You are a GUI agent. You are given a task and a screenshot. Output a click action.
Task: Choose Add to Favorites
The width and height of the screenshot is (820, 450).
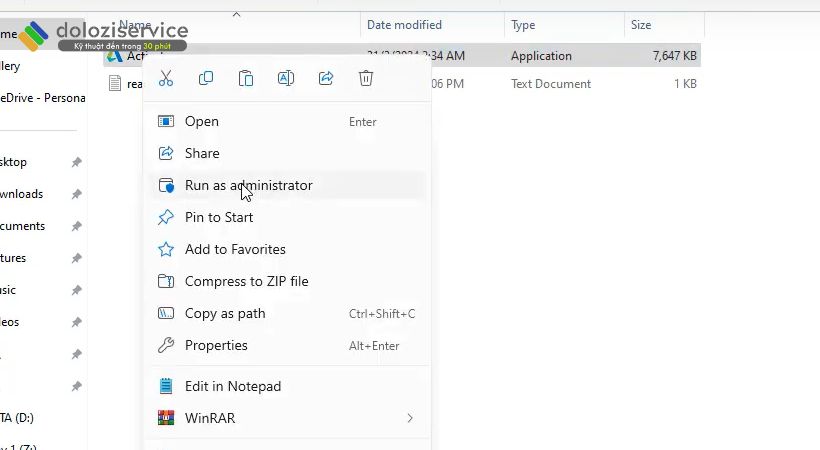click(x=287, y=249)
